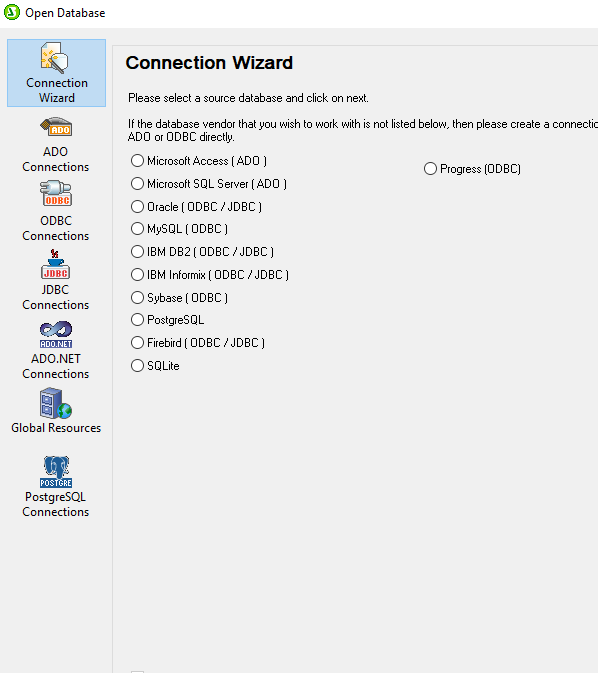The image size is (598, 673).
Task: Pick Sybase (ODBC) radio button
Action: pos(137,297)
